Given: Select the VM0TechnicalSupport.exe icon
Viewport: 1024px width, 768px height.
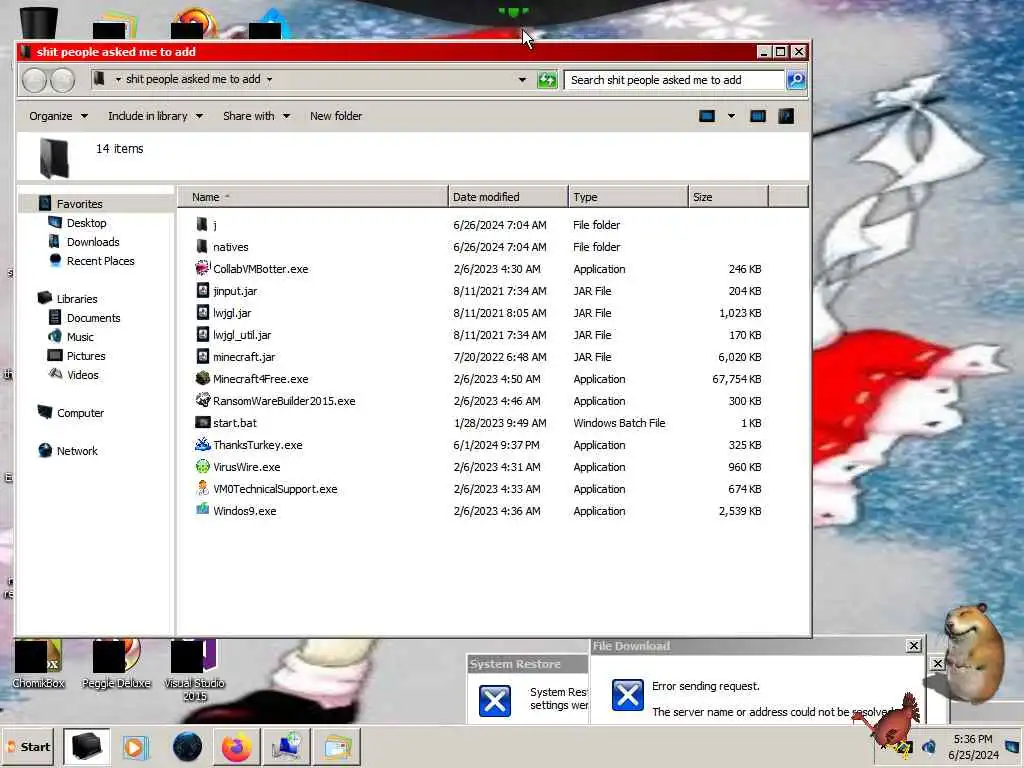Looking at the screenshot, I should 202,488.
